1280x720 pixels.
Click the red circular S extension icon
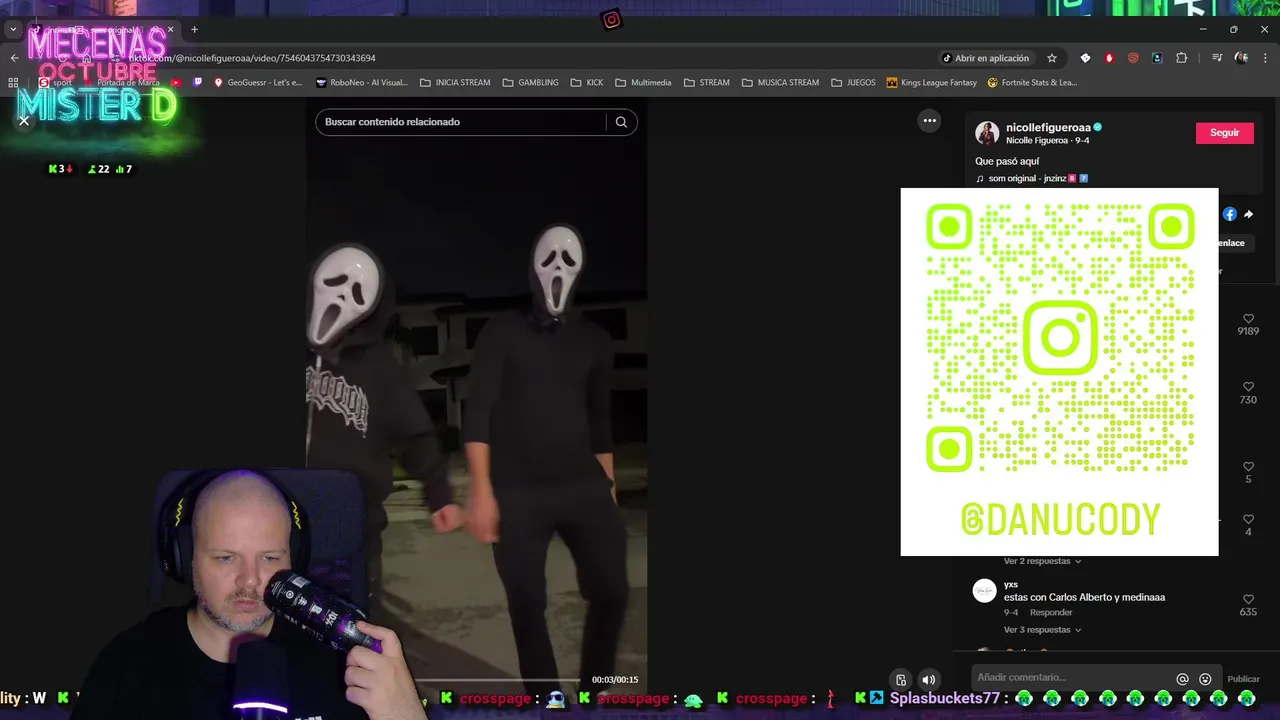pyautogui.click(x=1133, y=58)
